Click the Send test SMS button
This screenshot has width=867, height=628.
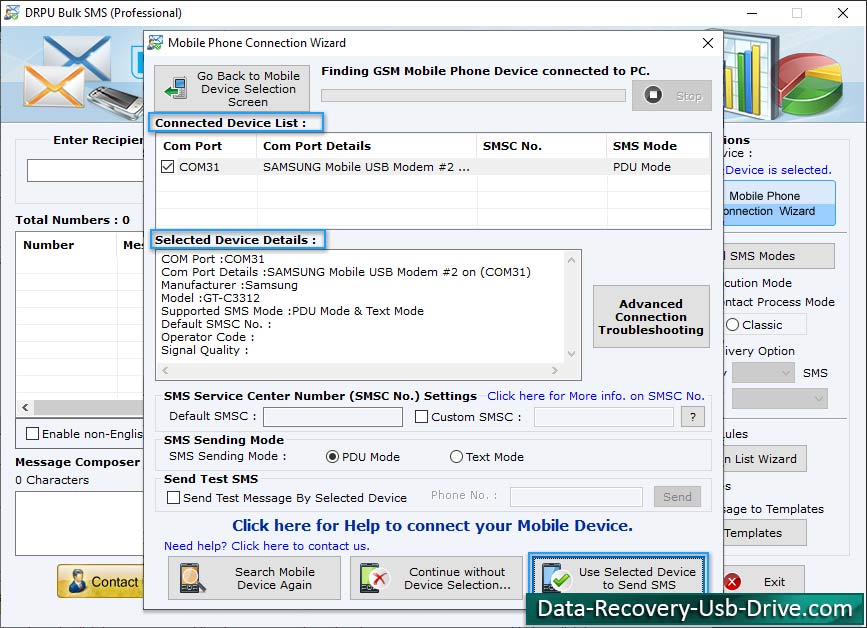[x=677, y=496]
